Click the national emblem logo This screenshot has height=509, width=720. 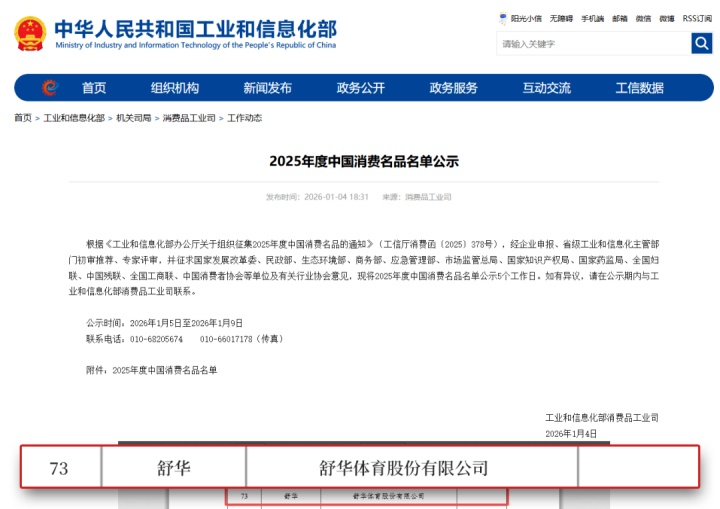pos(30,34)
